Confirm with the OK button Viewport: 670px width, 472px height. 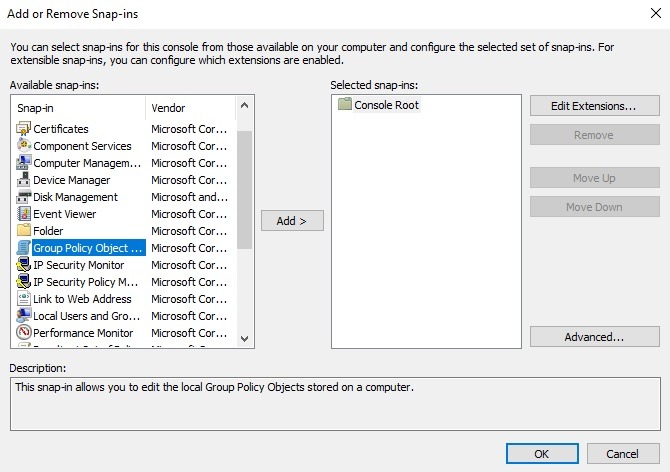pos(542,453)
